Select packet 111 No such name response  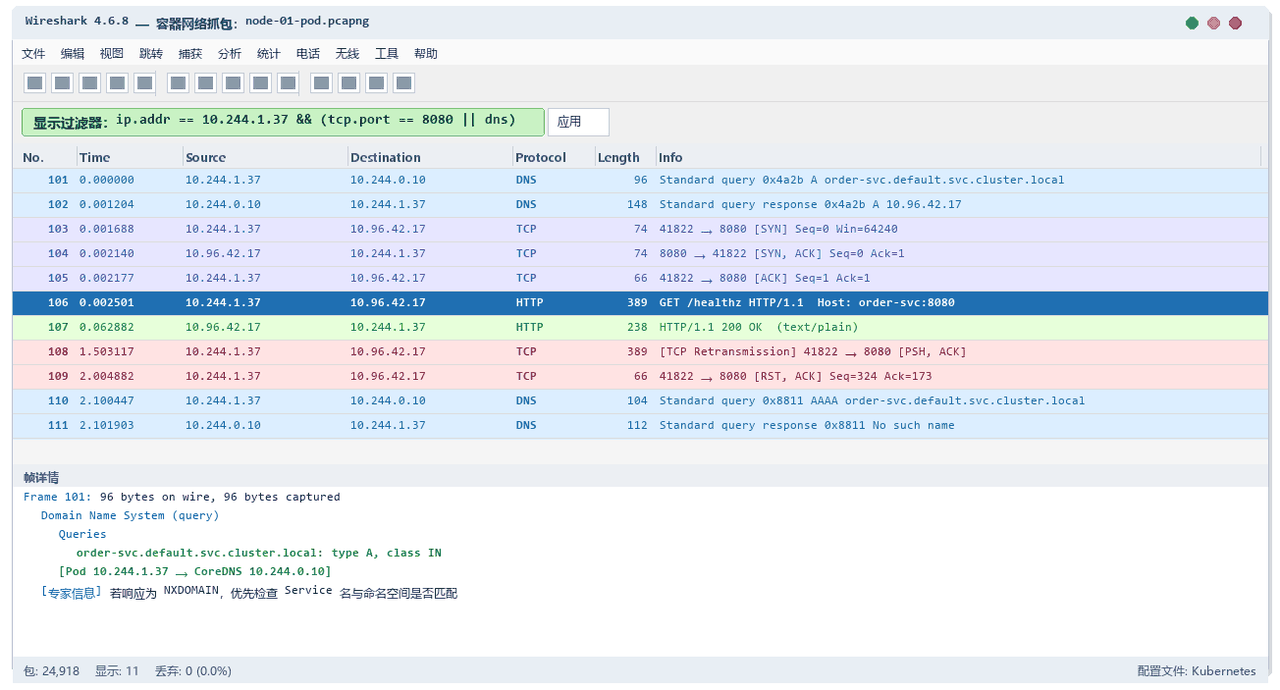pos(640,425)
